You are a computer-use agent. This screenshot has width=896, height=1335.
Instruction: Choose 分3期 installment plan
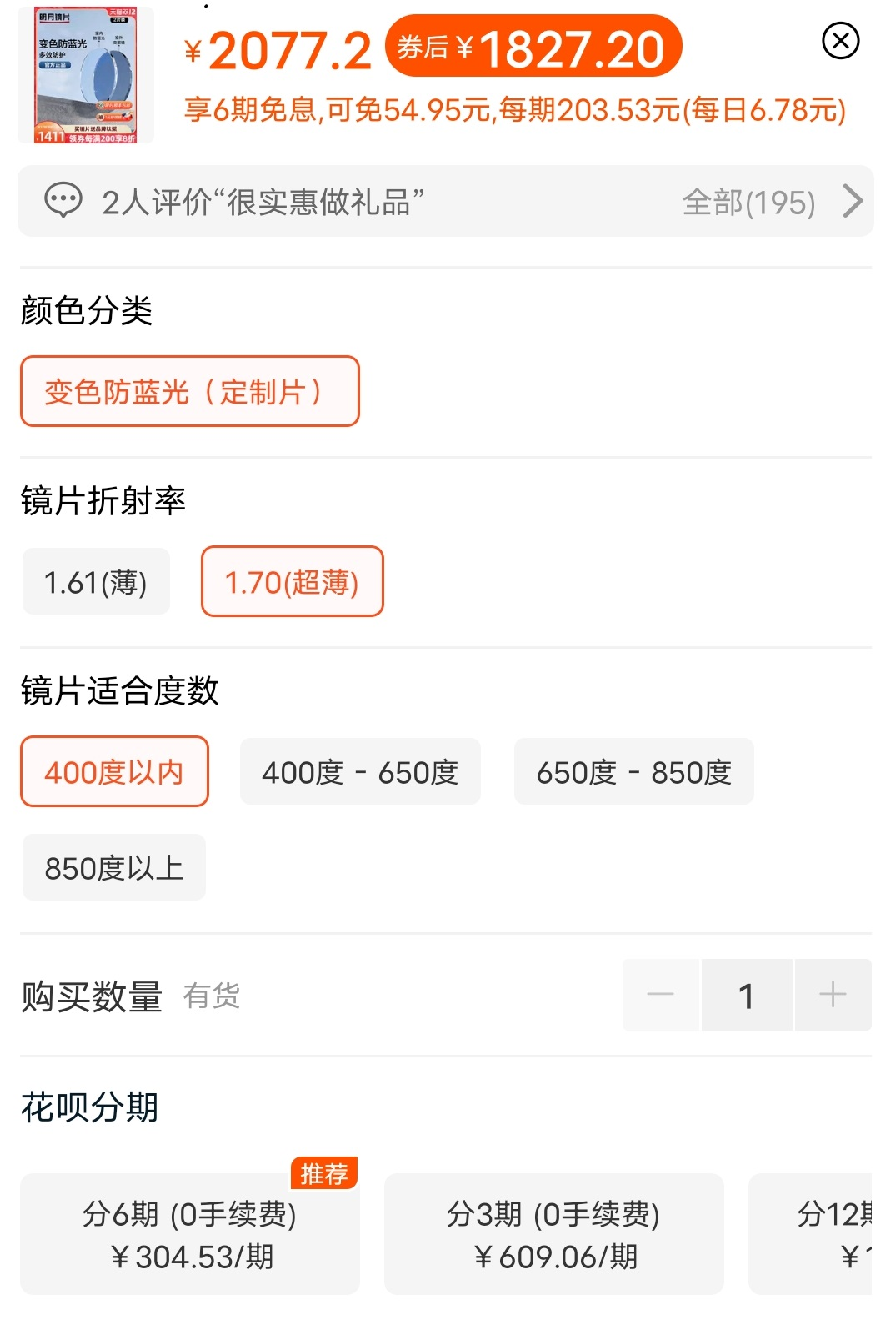coord(553,1234)
